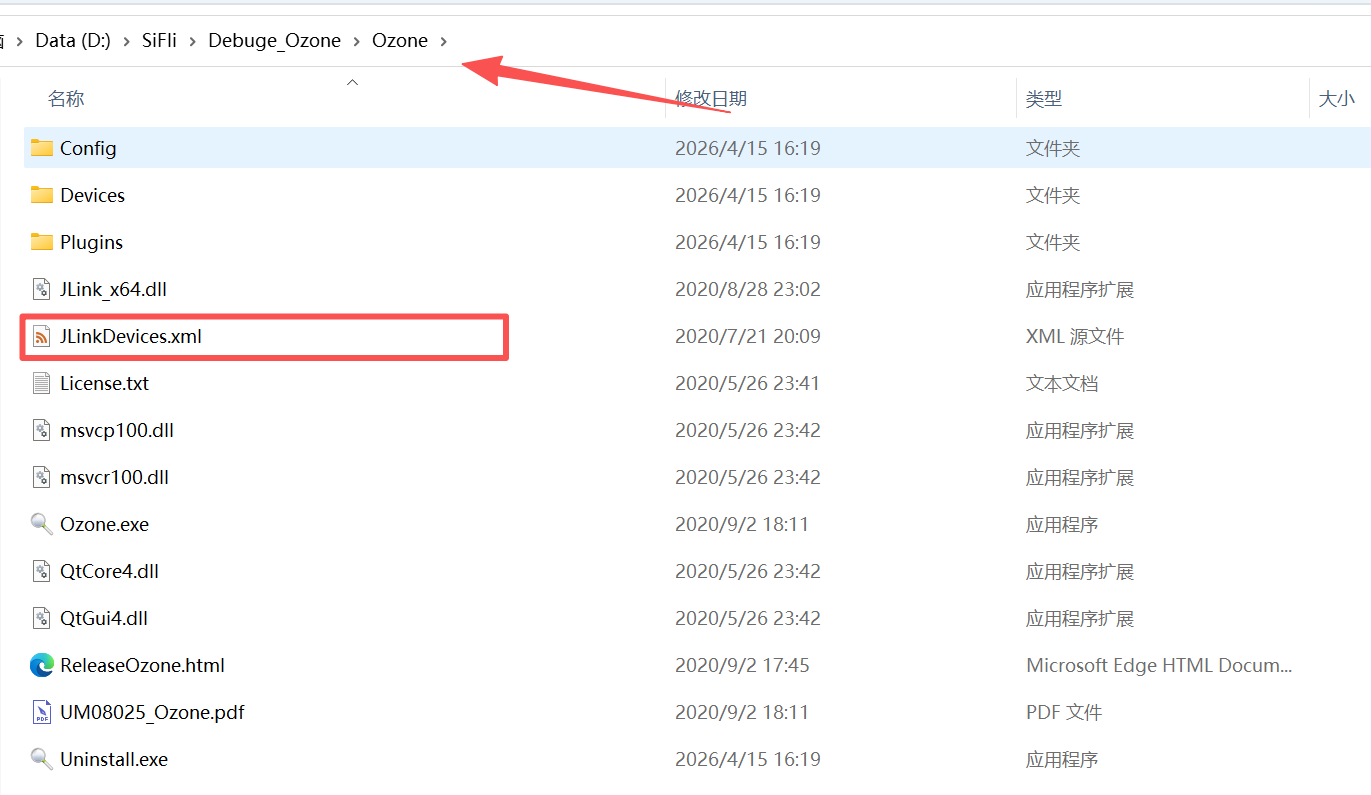Click the msvcp100.dll file icon
The height and width of the screenshot is (795, 1371).
[x=41, y=430]
